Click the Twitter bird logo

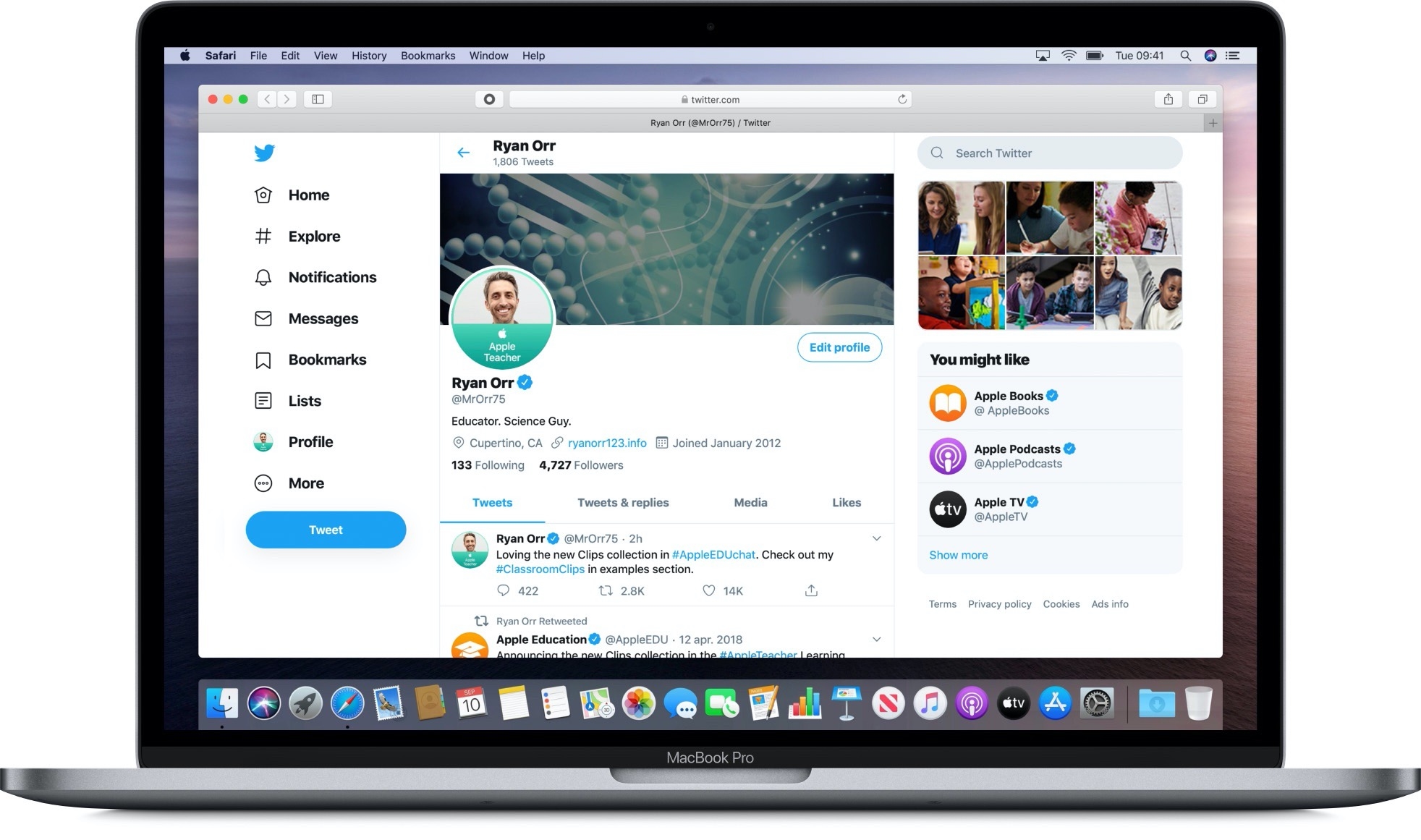point(264,152)
